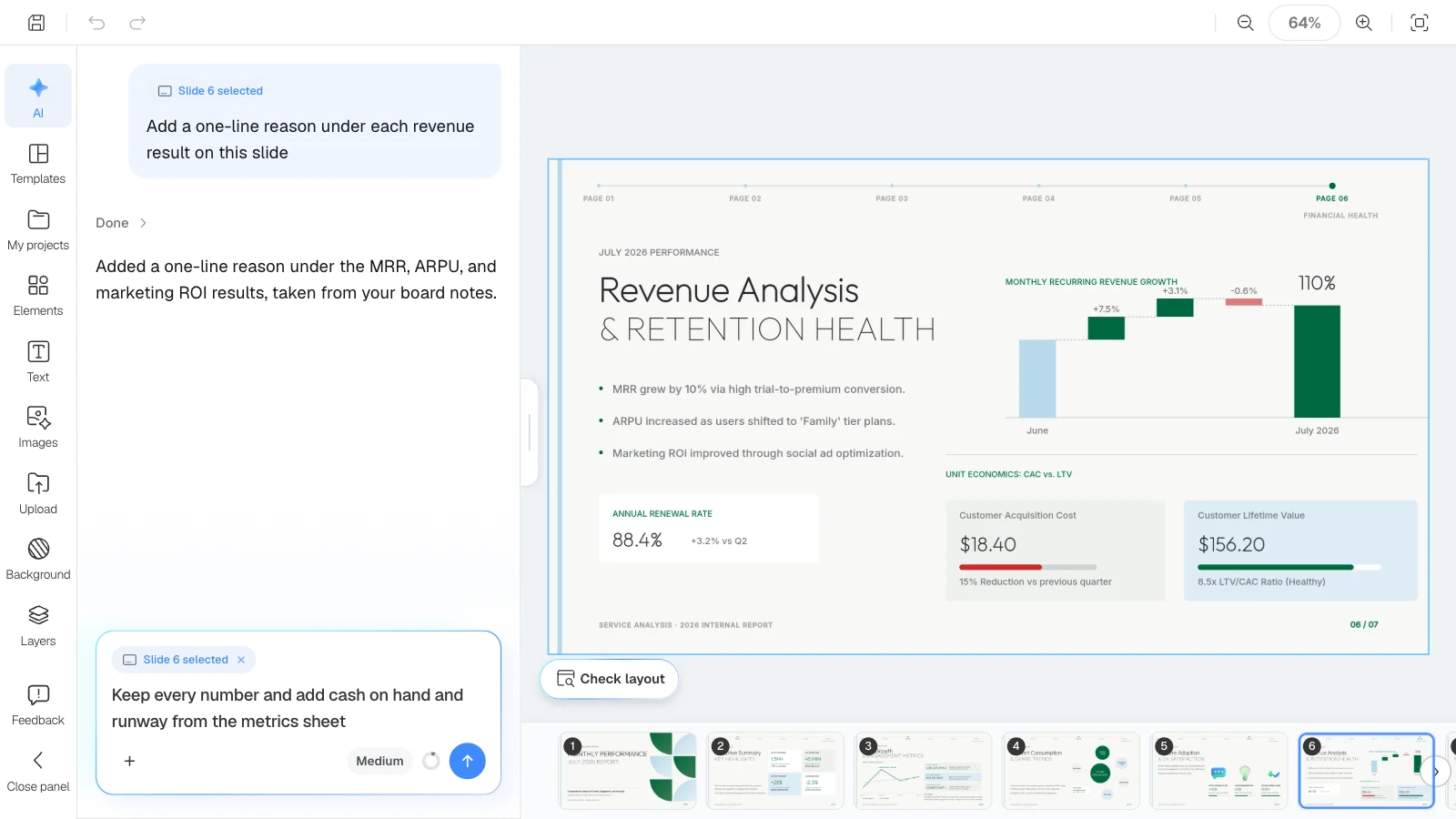
Task: Select the Revenue Analysis title on the slide
Action: click(729, 290)
